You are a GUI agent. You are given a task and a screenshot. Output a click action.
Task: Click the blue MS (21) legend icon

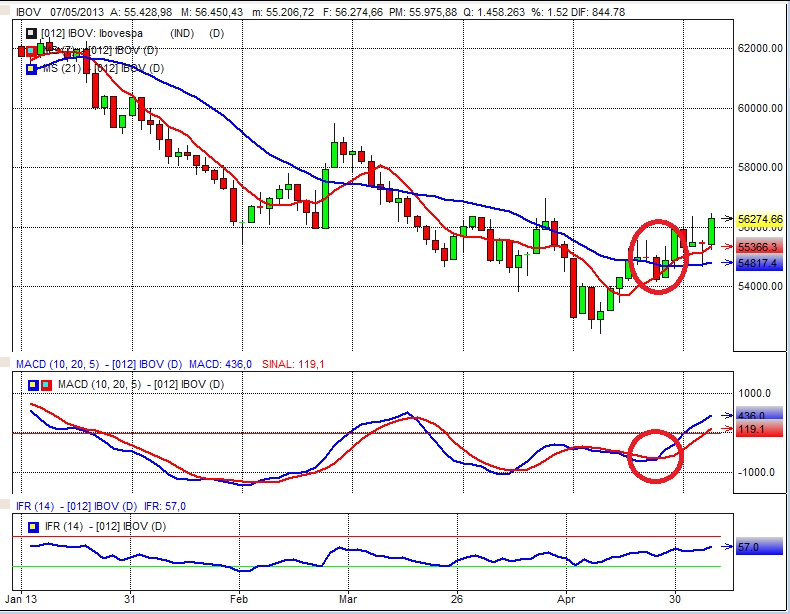(x=29, y=67)
